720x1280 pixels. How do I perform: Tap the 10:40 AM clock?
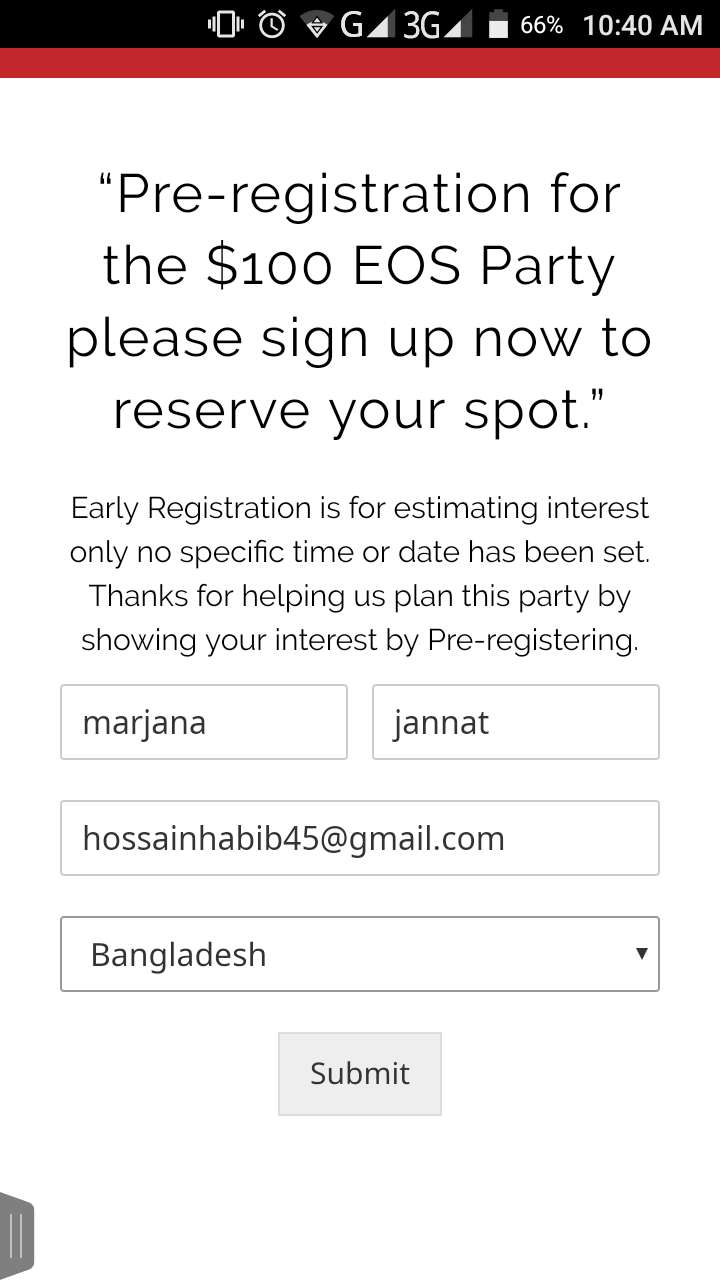[x=642, y=24]
